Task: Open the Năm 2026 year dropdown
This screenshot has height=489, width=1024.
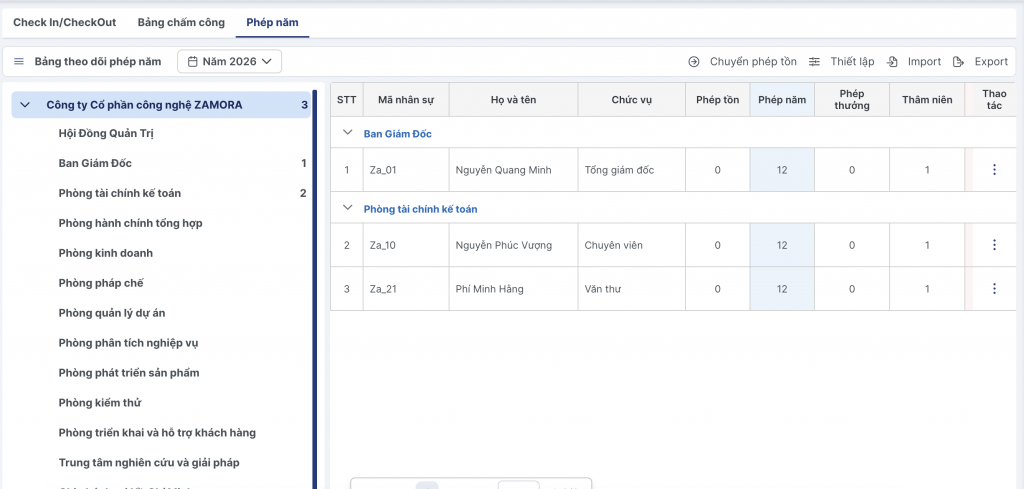Action: (x=230, y=62)
